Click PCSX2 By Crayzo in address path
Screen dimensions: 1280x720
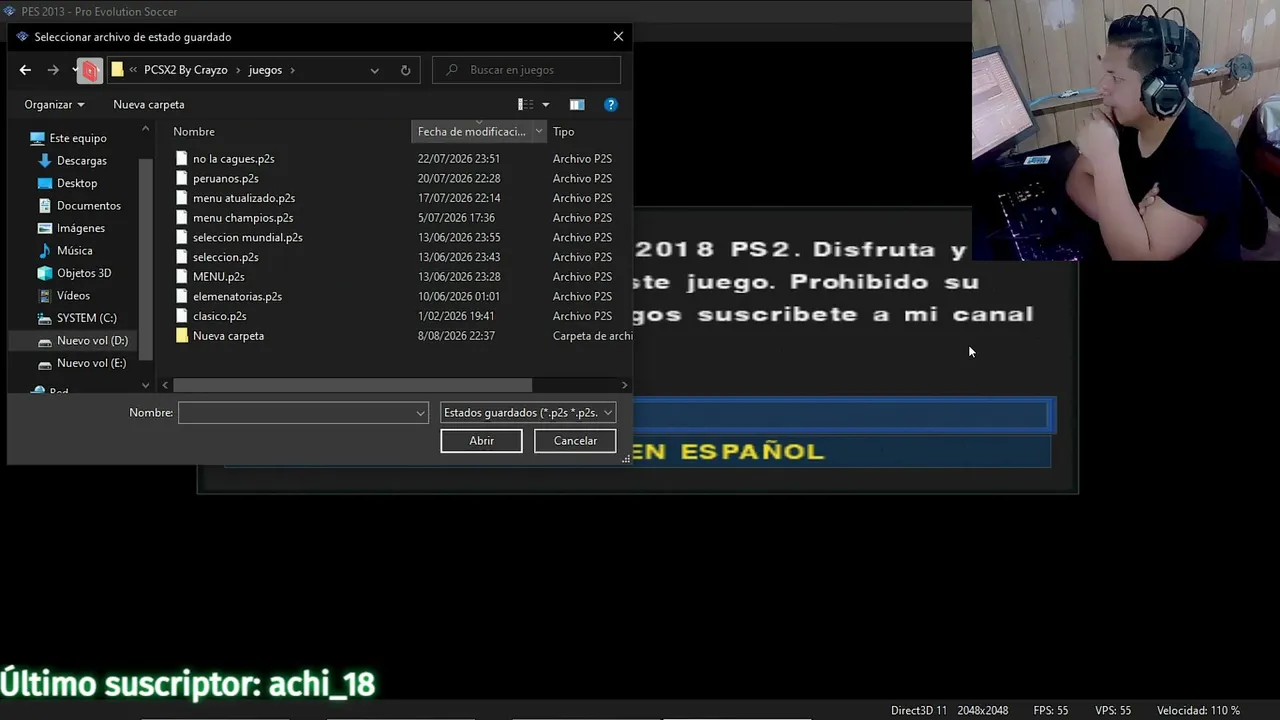186,70
